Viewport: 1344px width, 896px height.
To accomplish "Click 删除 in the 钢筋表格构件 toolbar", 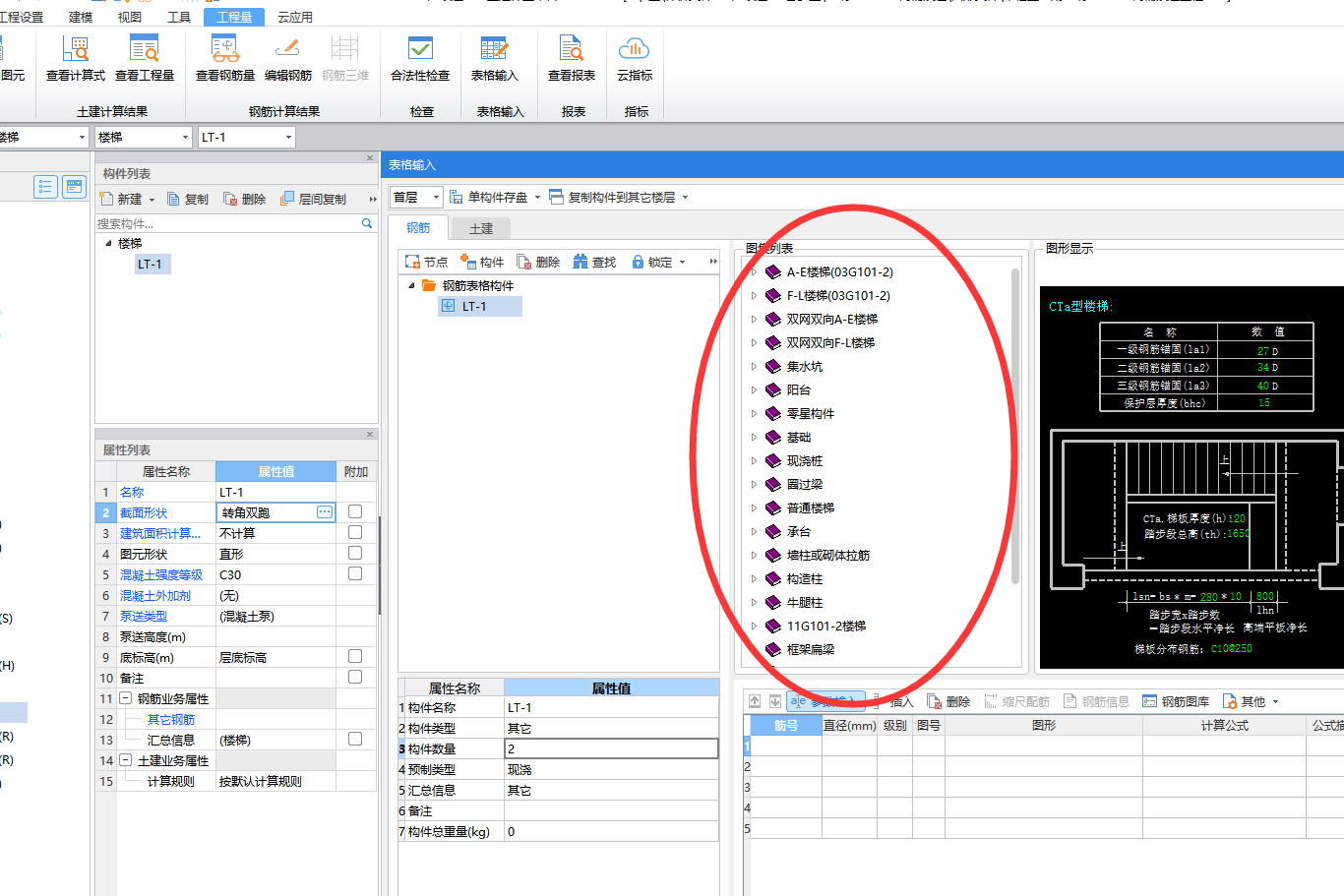I will point(538,262).
